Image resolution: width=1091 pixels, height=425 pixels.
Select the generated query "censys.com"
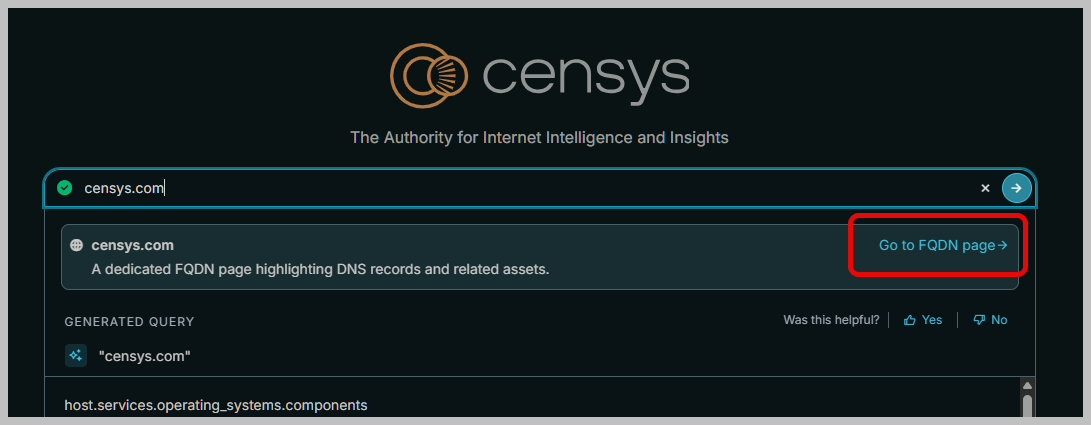tap(145, 356)
